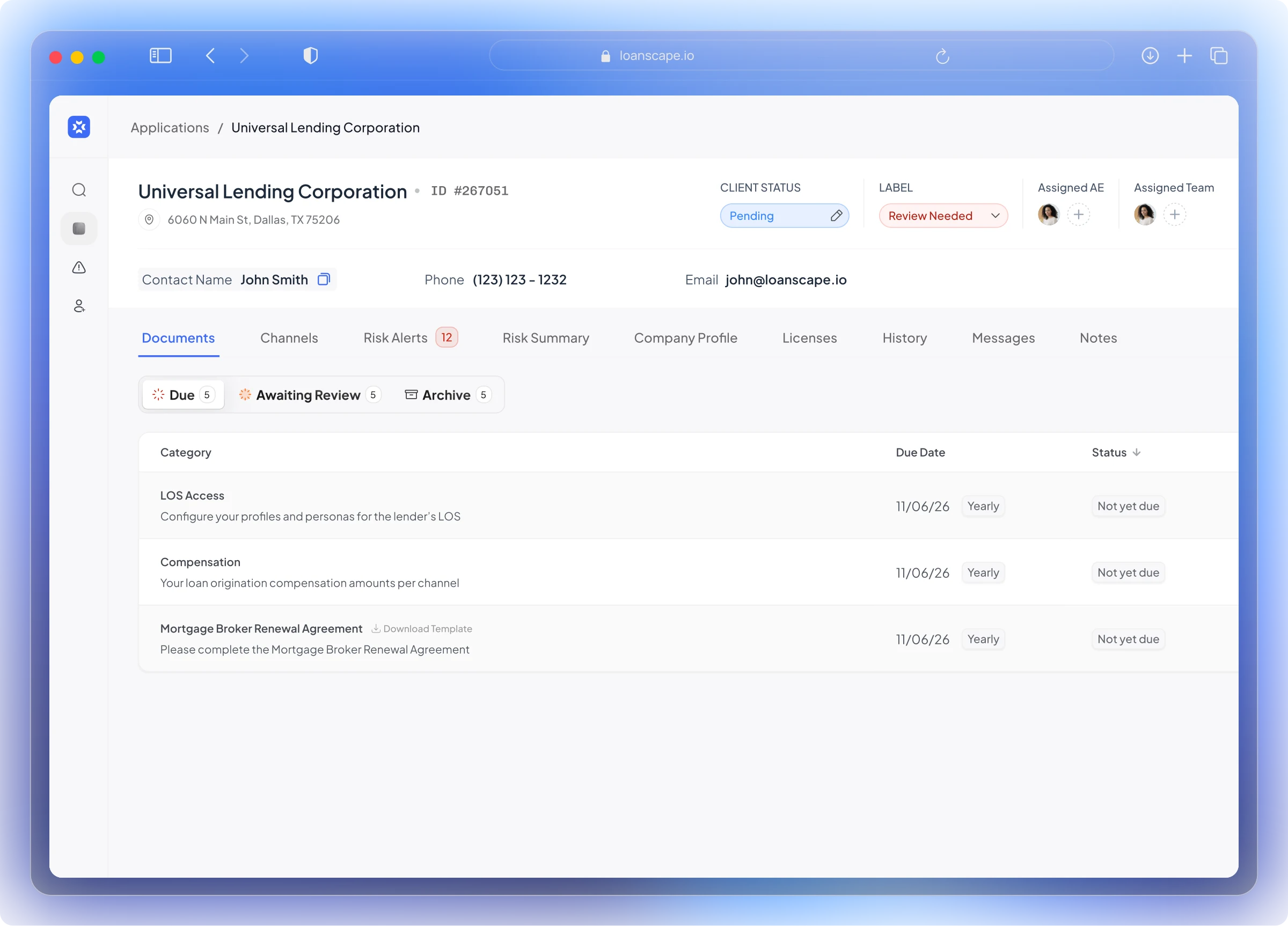Select the Archive filter
This screenshot has height=926, width=1288.
point(448,394)
